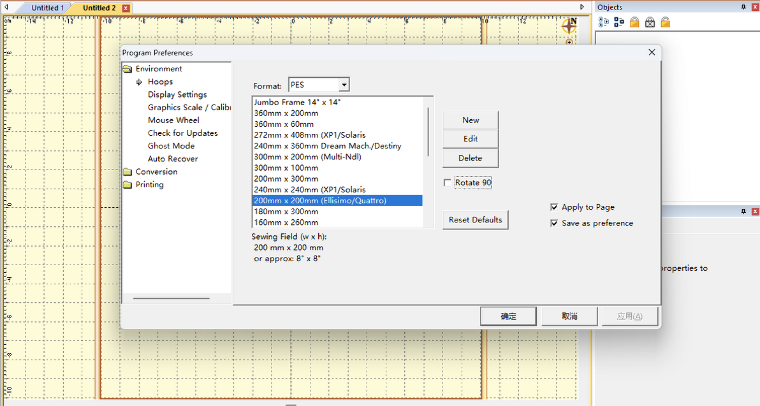The height and width of the screenshot is (406, 760).
Task: Click the collapse-all tree icon in Objects panel
Action: tap(619, 22)
